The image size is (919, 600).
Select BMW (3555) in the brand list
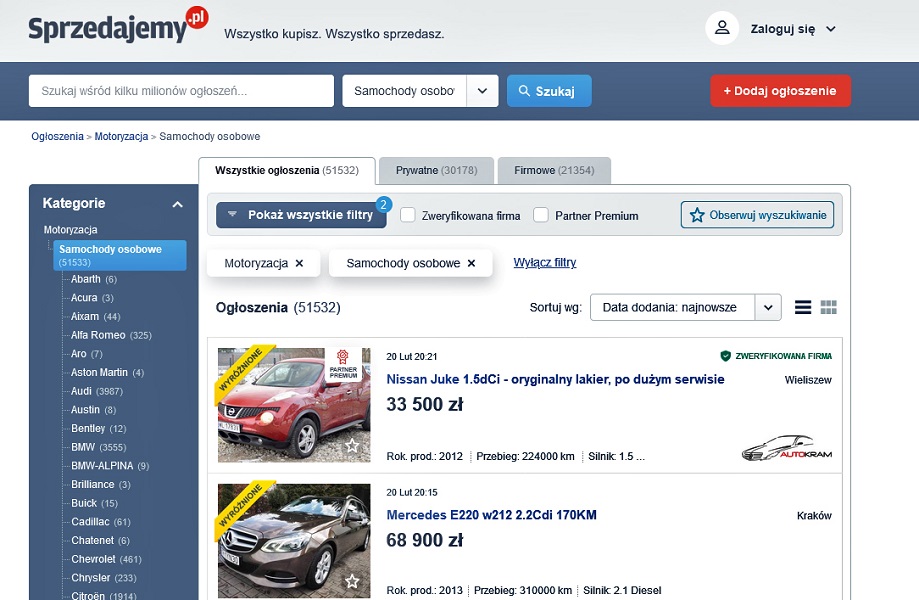98,447
